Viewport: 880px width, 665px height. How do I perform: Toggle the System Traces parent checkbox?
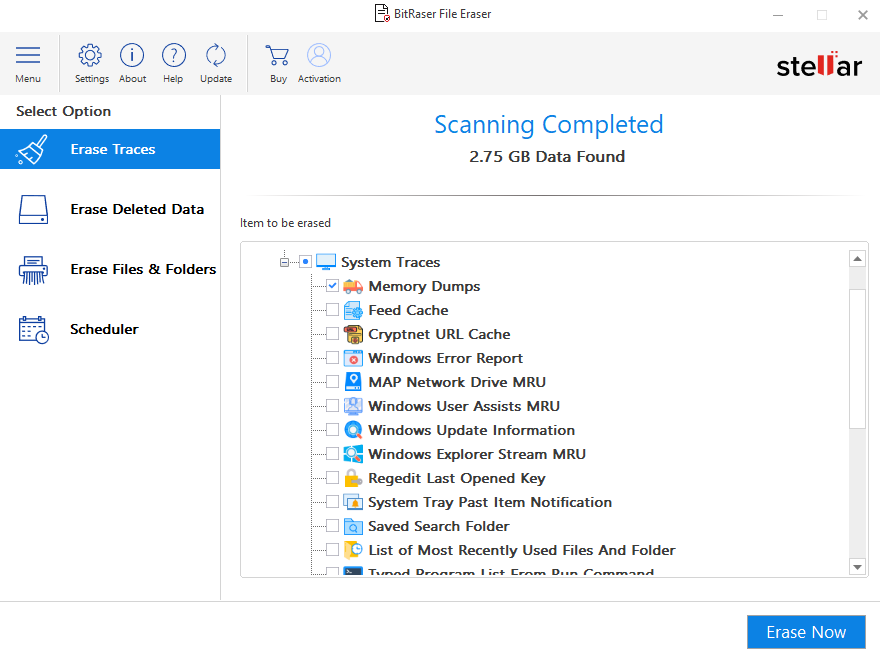tap(305, 262)
